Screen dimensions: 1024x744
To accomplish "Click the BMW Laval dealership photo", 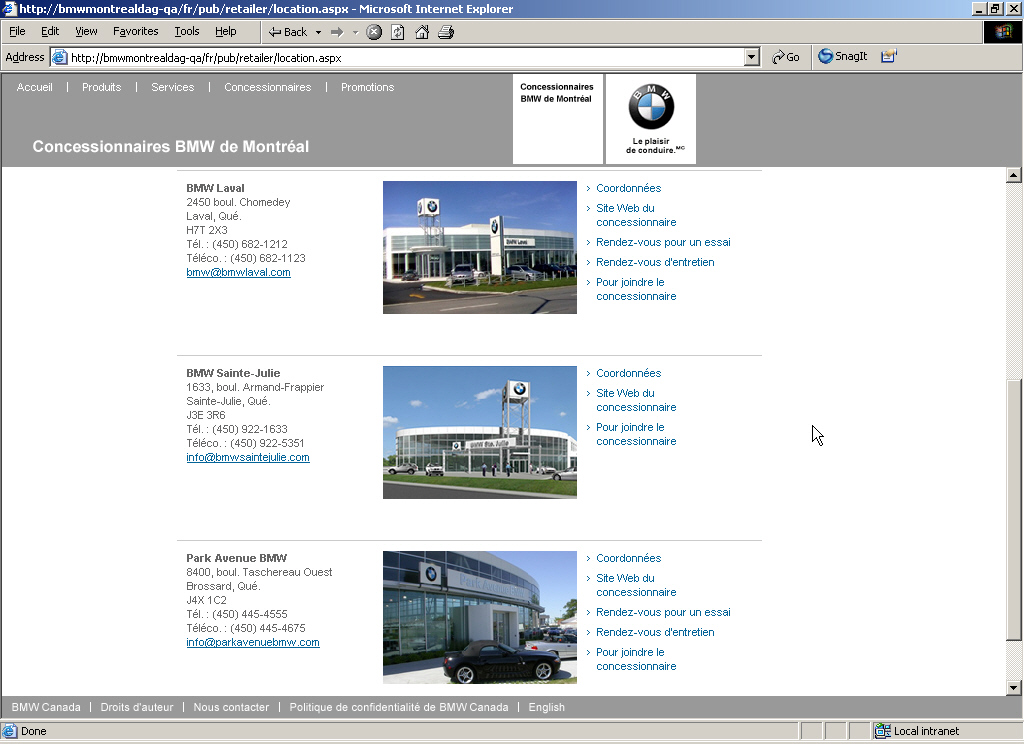I will [480, 248].
